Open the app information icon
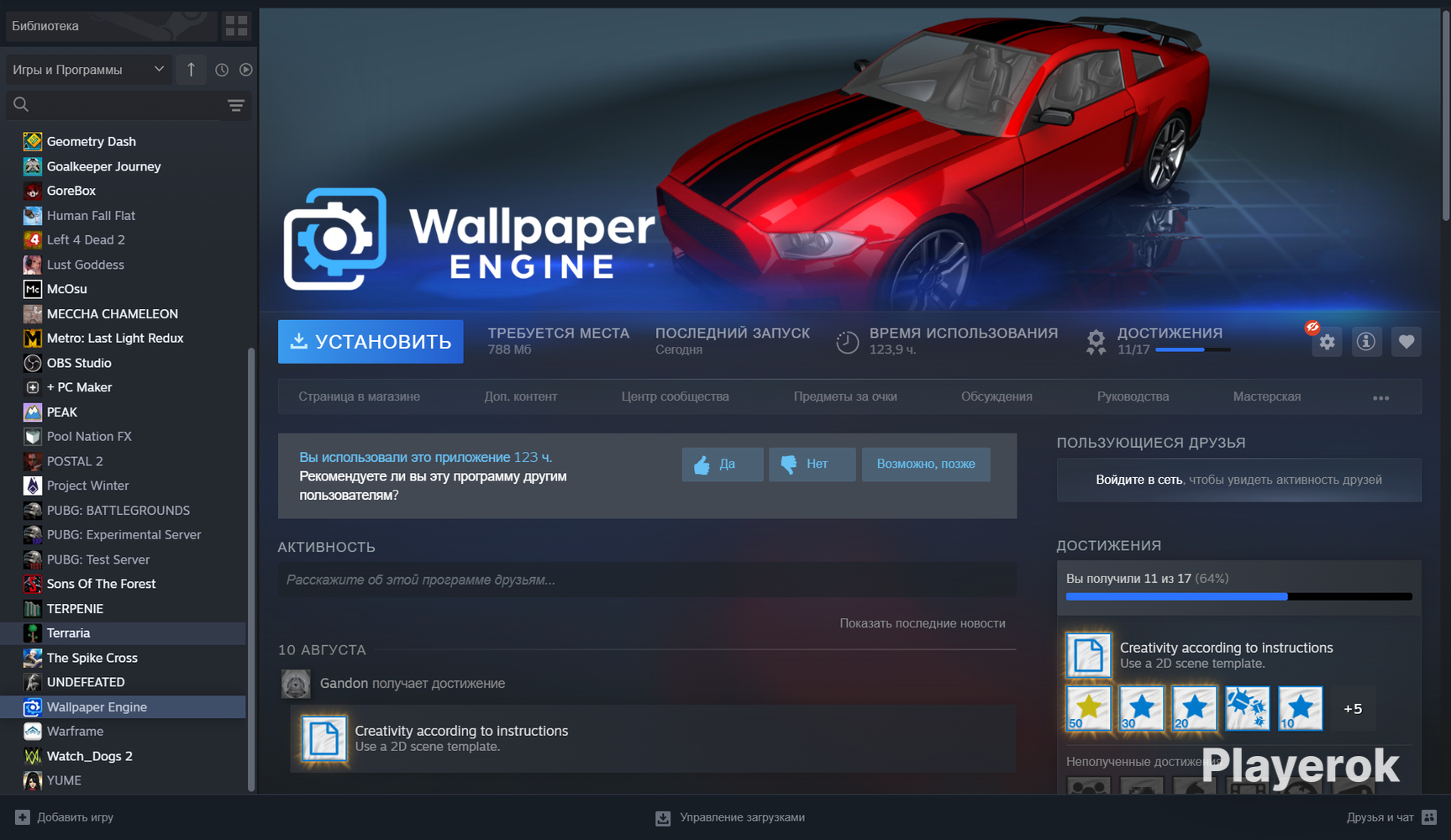This screenshot has height=840, width=1451. (x=1366, y=342)
